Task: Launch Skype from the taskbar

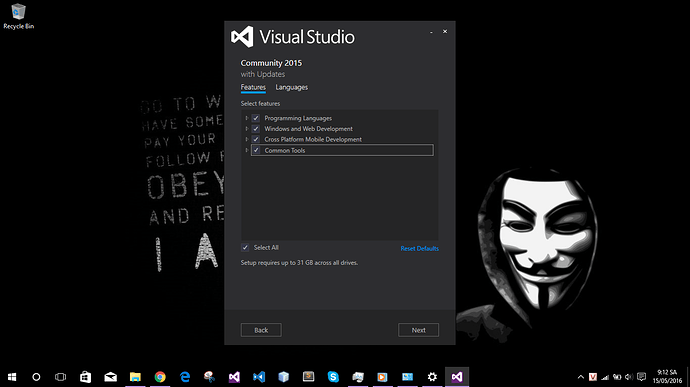Action: [x=333, y=377]
